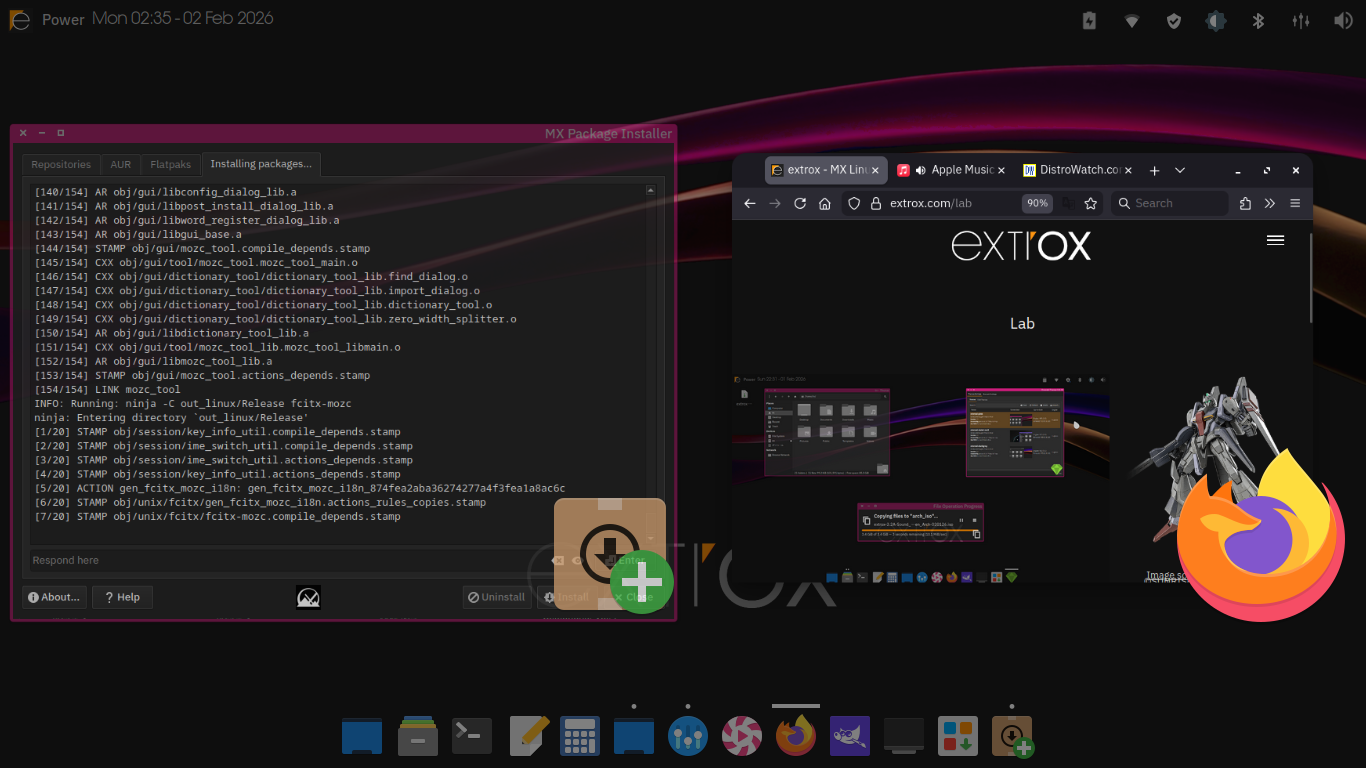Click the Help button
The height and width of the screenshot is (768, 1366).
pyautogui.click(x=122, y=597)
